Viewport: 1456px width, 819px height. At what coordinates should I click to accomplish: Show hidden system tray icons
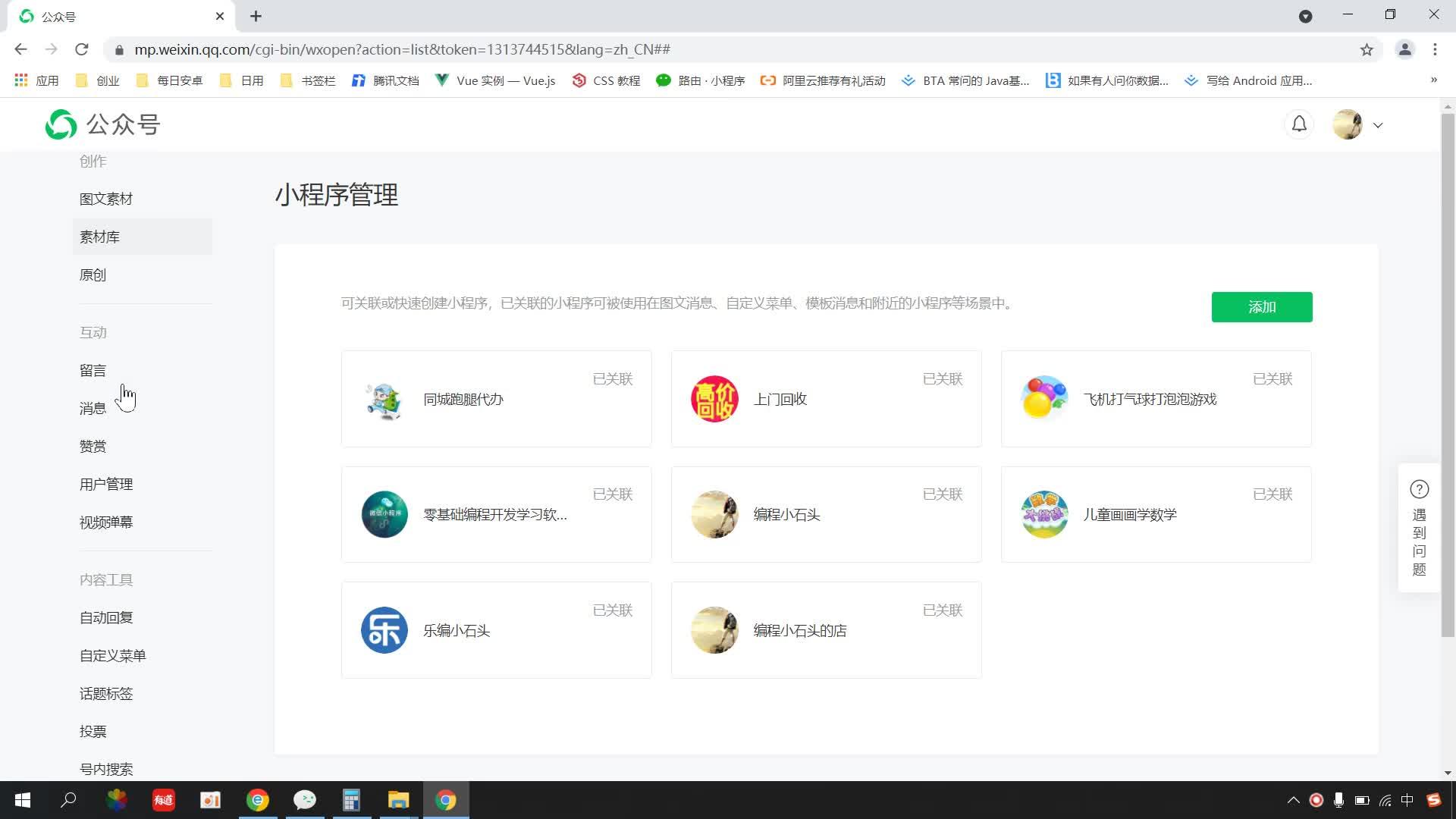tap(1293, 800)
